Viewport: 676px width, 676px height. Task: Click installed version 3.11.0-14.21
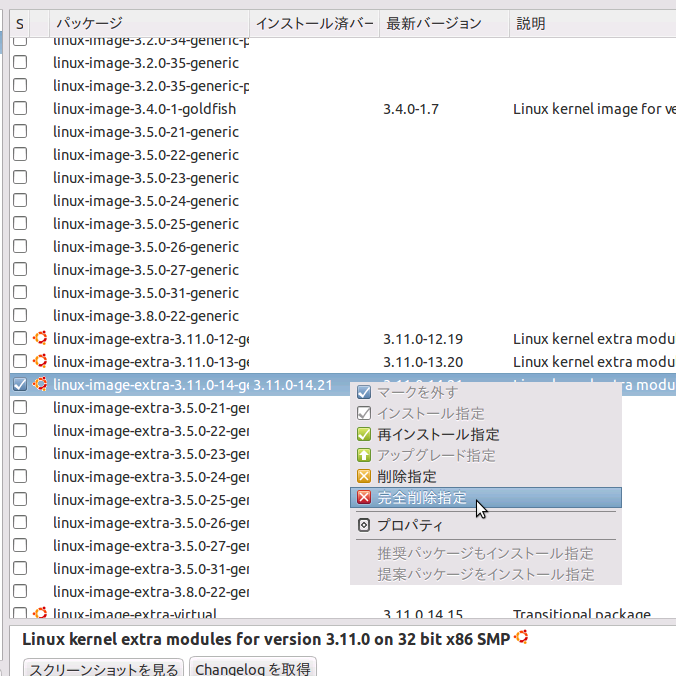293,385
